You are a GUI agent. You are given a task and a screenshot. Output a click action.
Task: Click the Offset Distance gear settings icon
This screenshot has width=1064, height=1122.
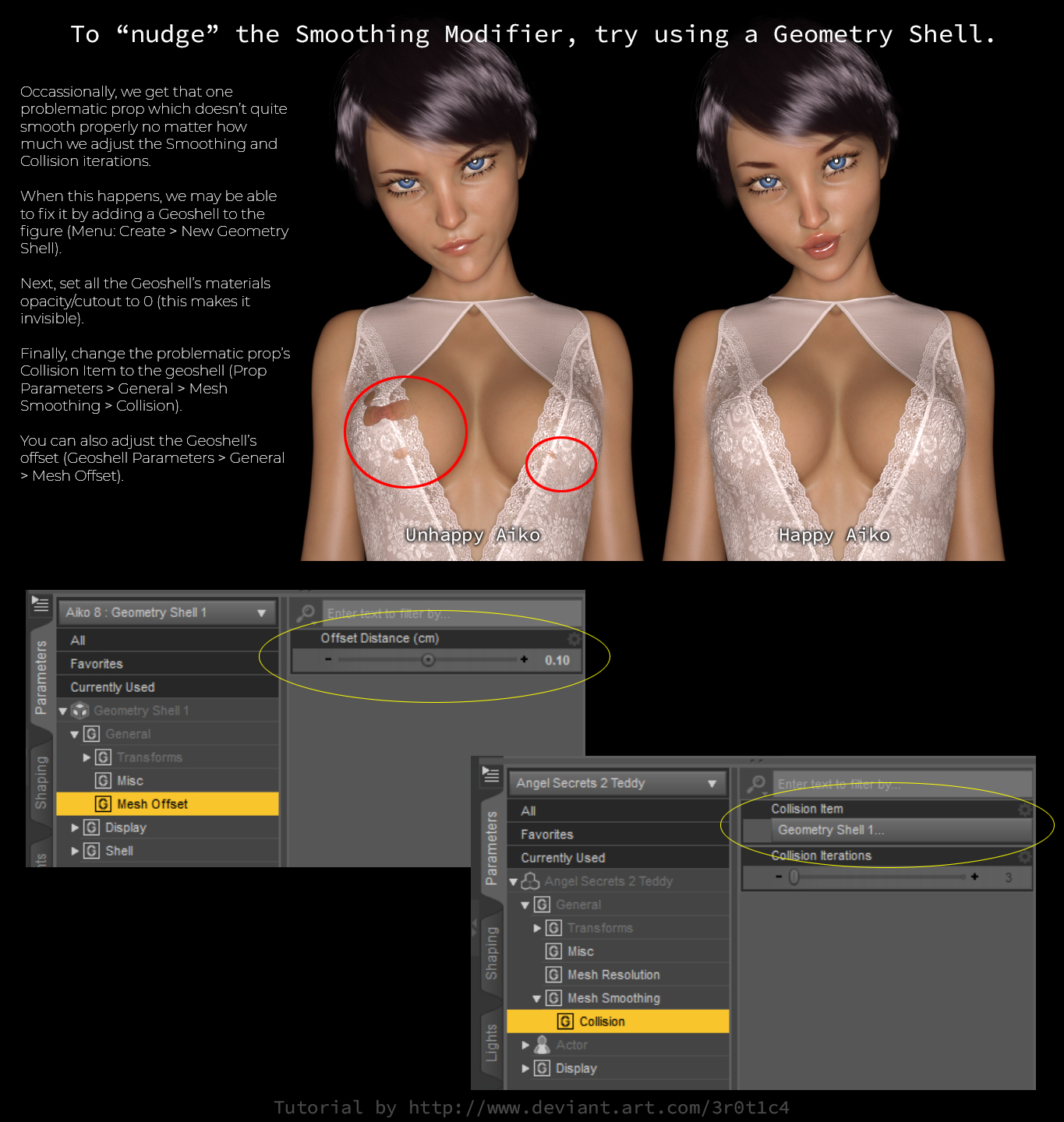(574, 639)
